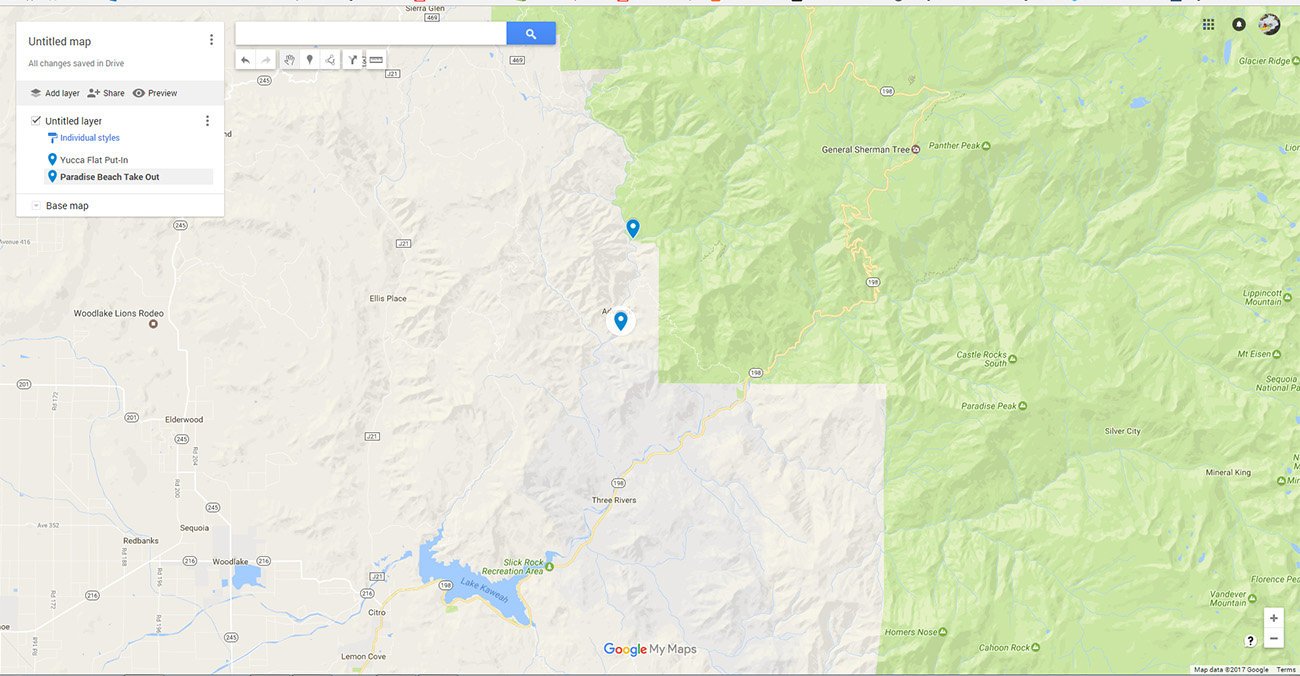The width and height of the screenshot is (1300, 676).
Task: Select the add directions tool
Action: [x=353, y=60]
